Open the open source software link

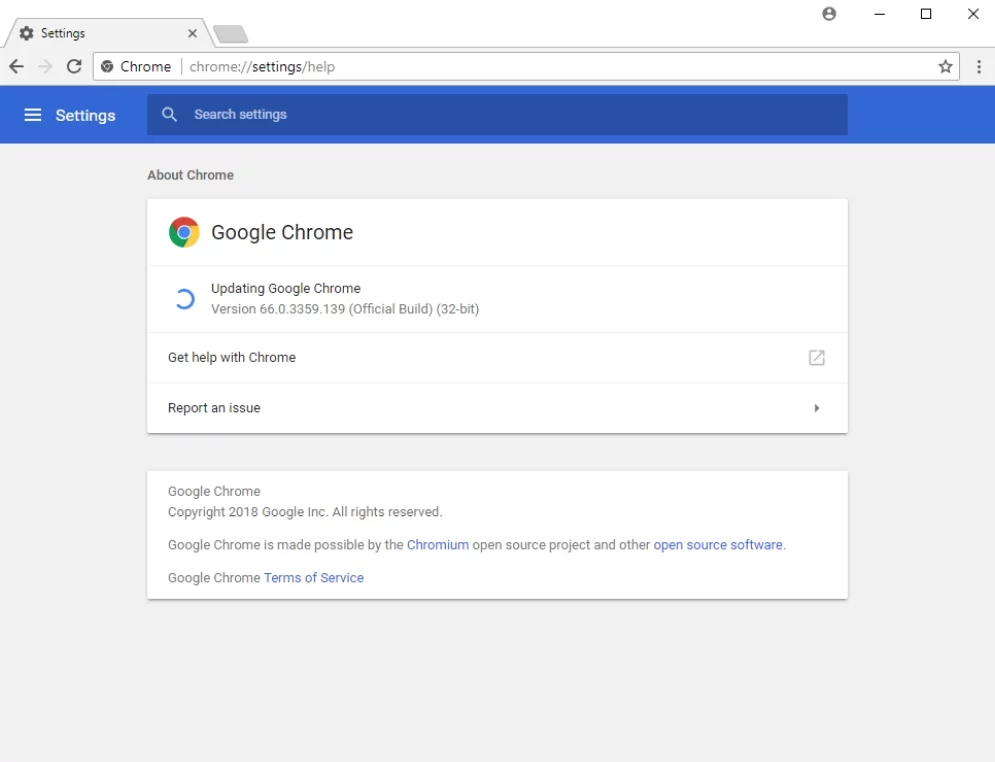(x=718, y=545)
